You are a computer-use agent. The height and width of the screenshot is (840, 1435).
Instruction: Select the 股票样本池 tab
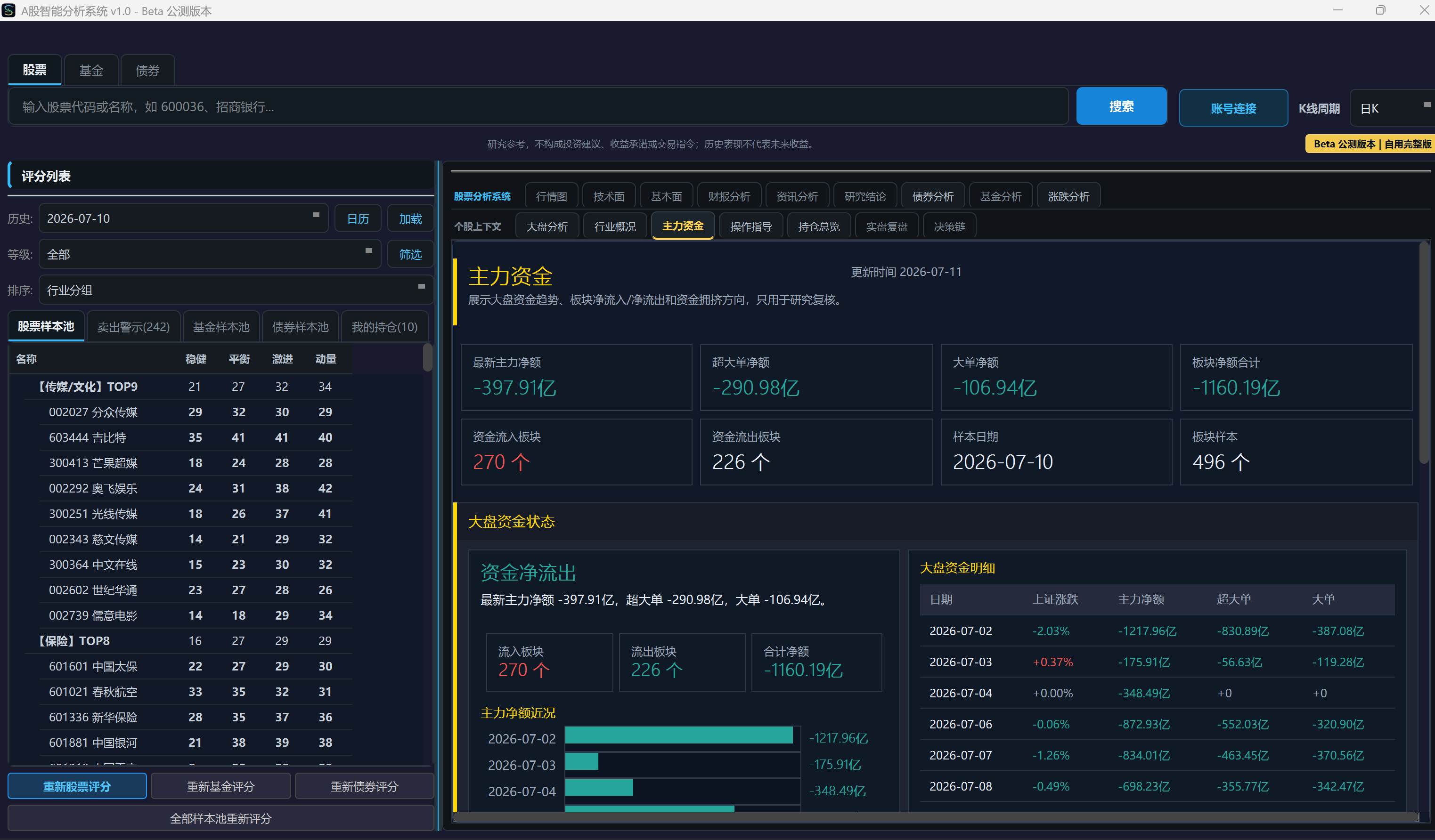pos(46,326)
